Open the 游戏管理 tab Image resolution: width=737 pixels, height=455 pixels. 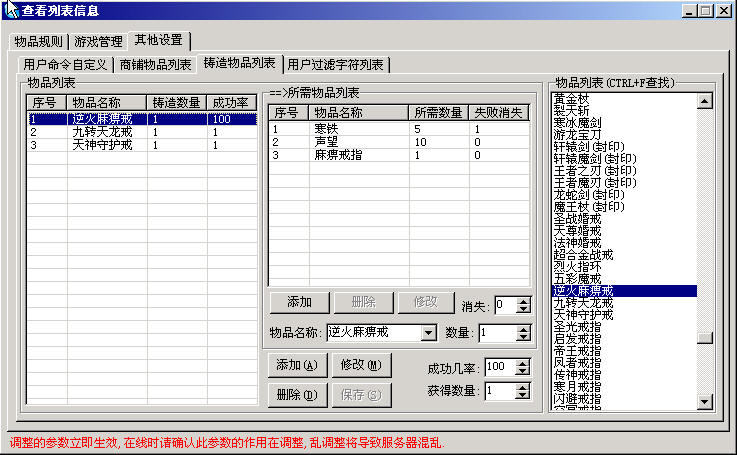coord(98,42)
